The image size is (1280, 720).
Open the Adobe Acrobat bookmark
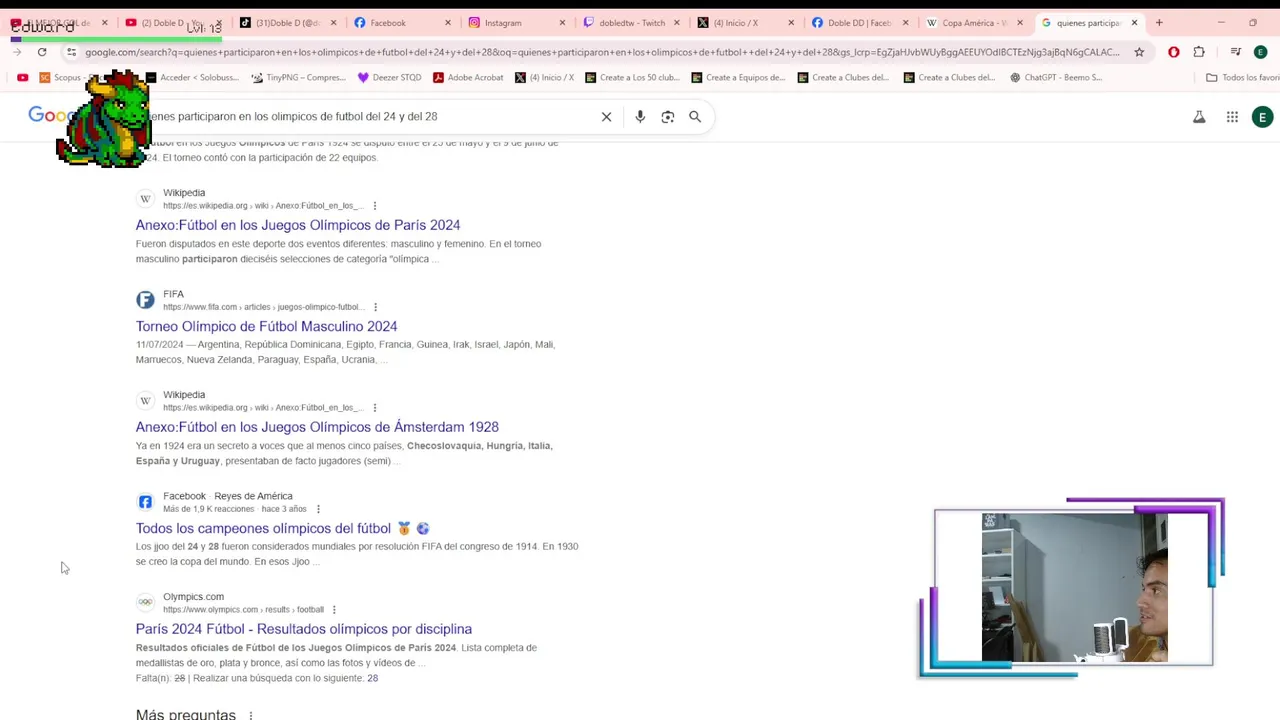(468, 77)
